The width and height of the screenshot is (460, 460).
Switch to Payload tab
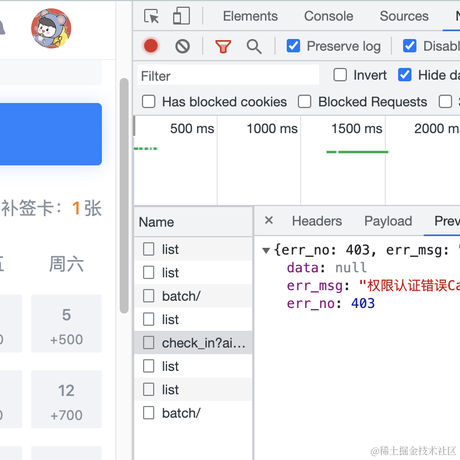pyautogui.click(x=388, y=221)
